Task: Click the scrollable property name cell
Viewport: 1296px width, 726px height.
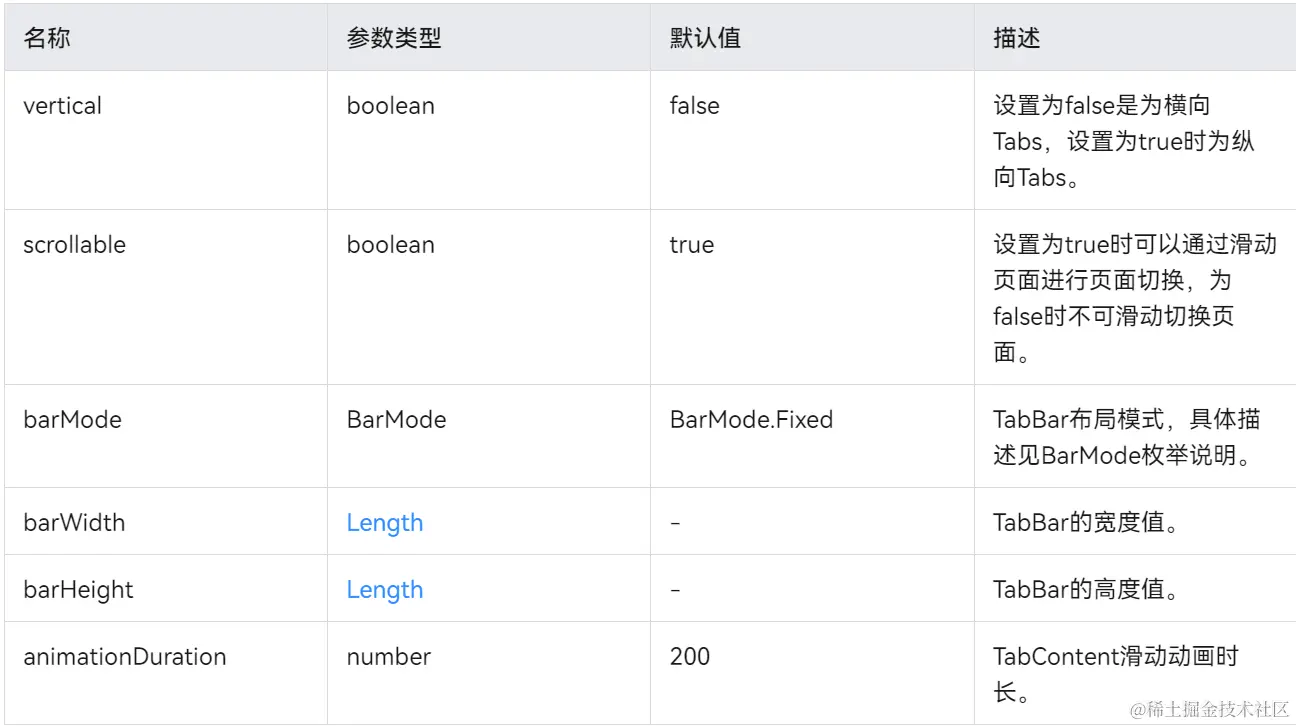Action: pos(75,244)
